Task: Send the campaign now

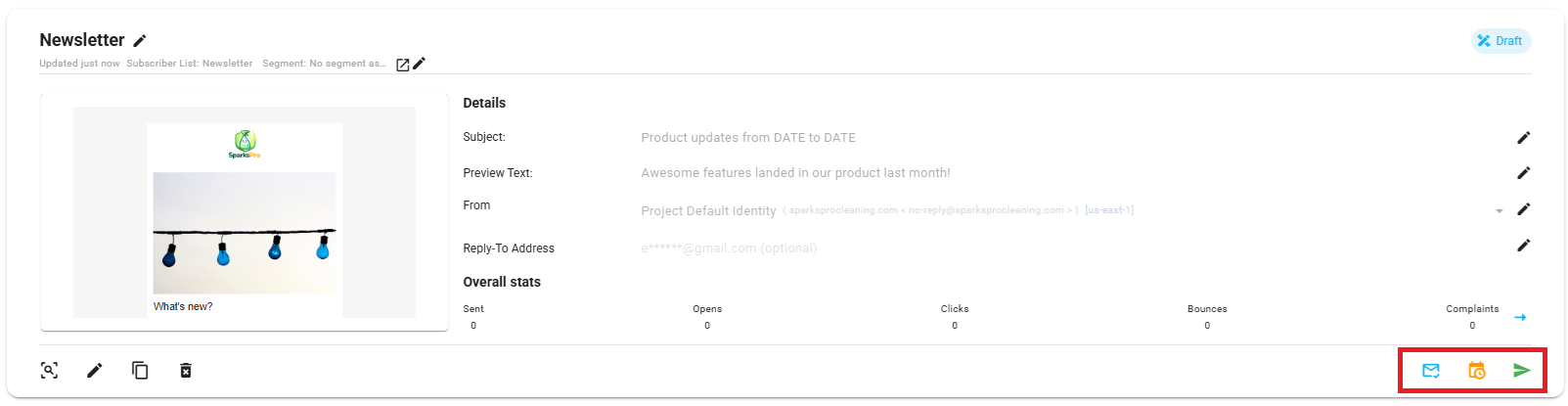Action: 1521,370
